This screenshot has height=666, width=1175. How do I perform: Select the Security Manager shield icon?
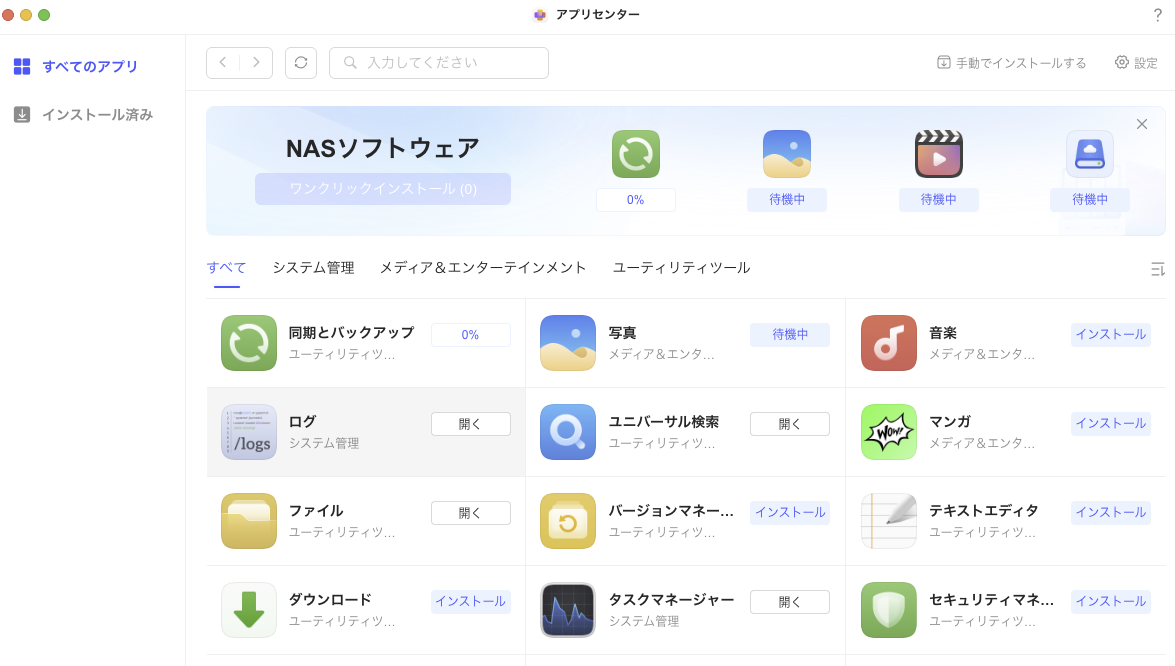click(x=888, y=610)
